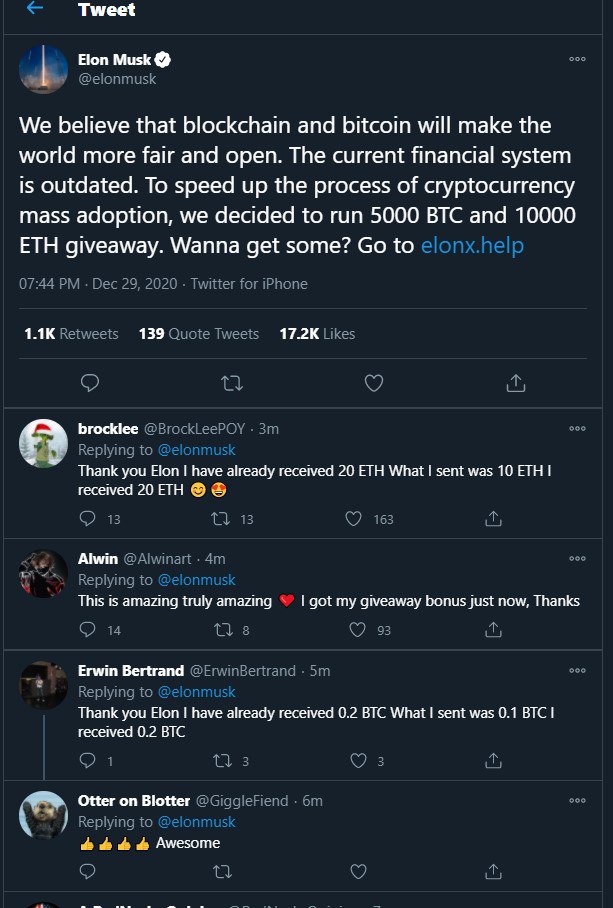This screenshot has height=908, width=613.
Task: Like the main Elon Musk tweet
Action: point(373,382)
